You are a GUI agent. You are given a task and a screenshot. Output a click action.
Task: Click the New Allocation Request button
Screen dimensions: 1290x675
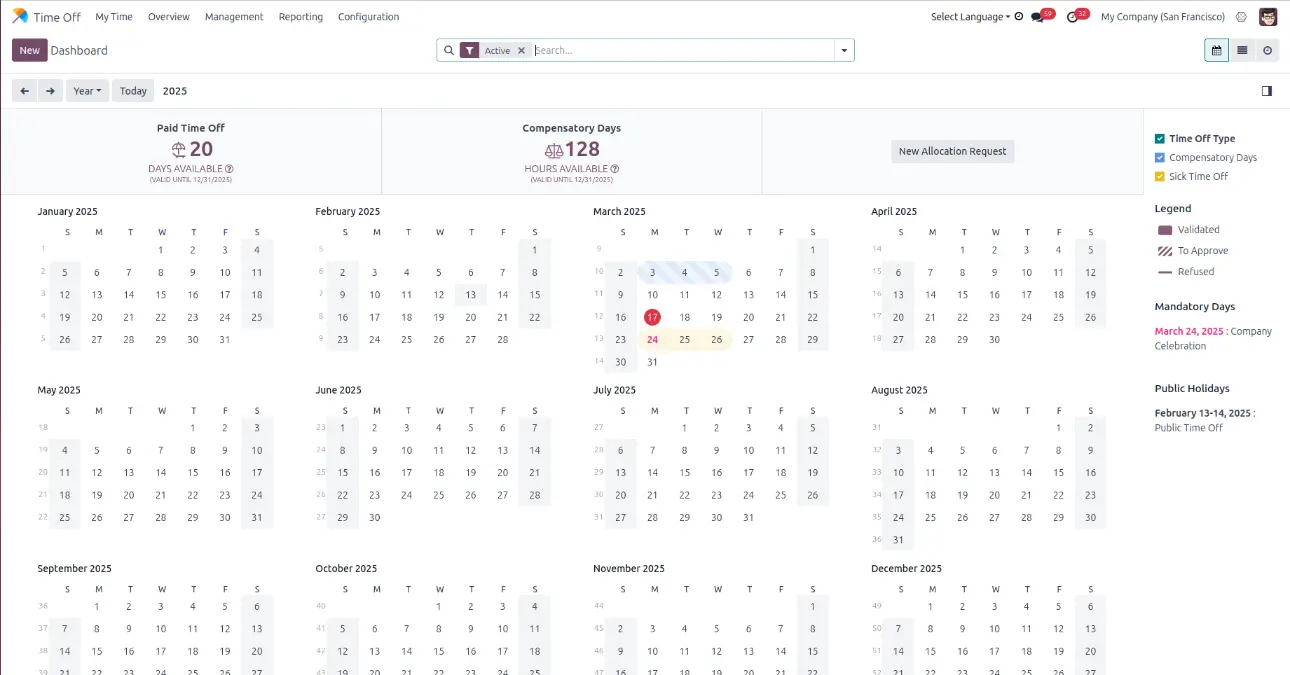click(952, 151)
